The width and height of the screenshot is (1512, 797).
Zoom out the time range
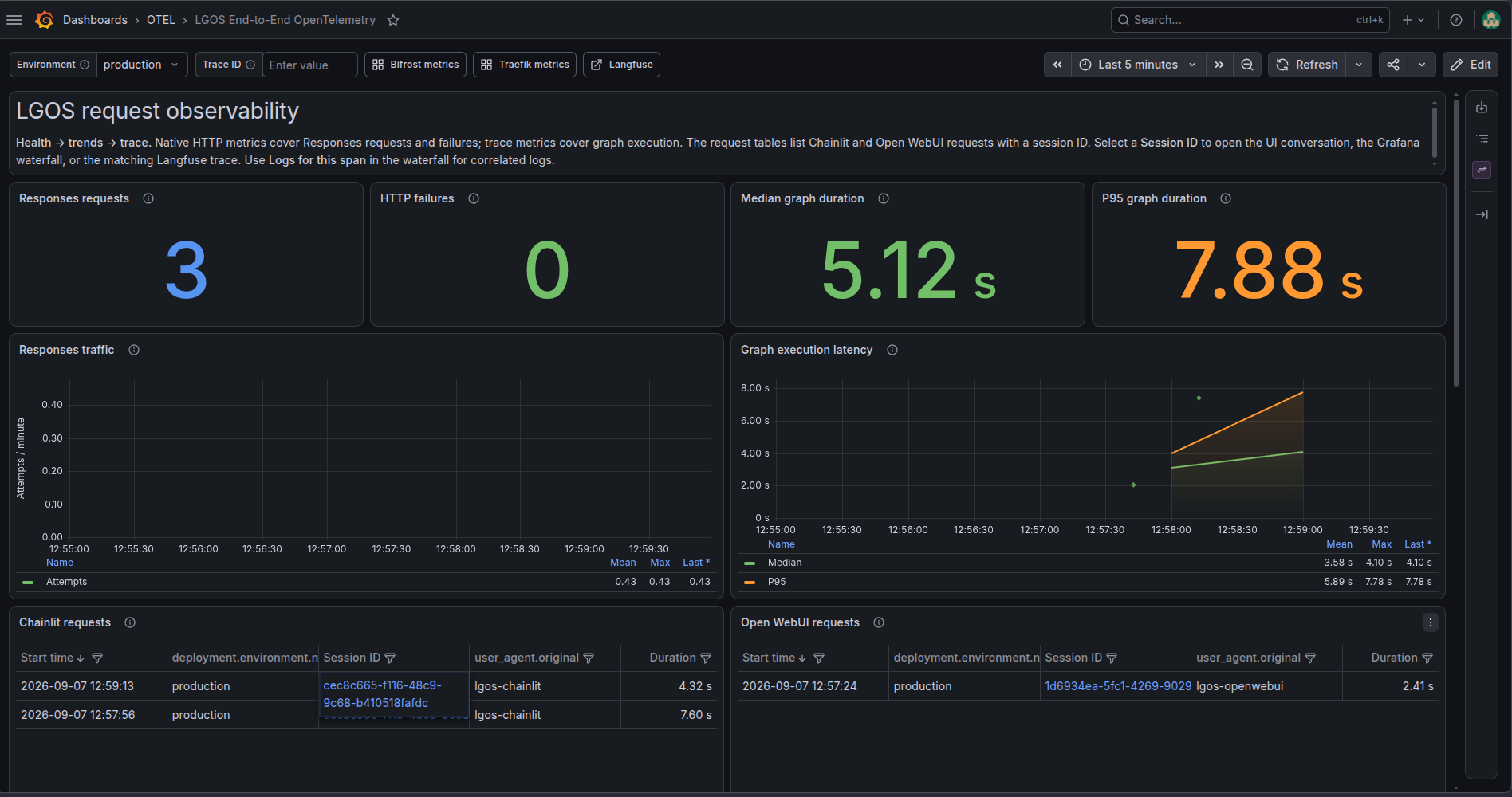(1247, 65)
